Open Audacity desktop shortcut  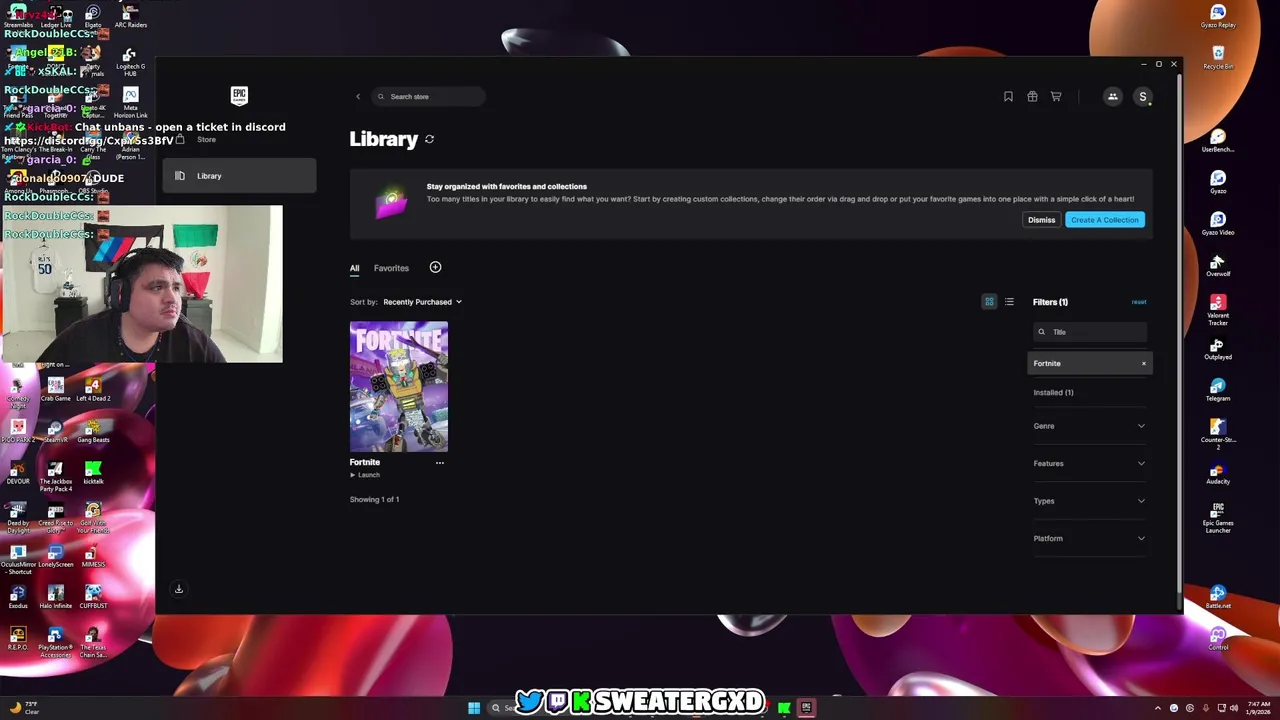click(1218, 472)
